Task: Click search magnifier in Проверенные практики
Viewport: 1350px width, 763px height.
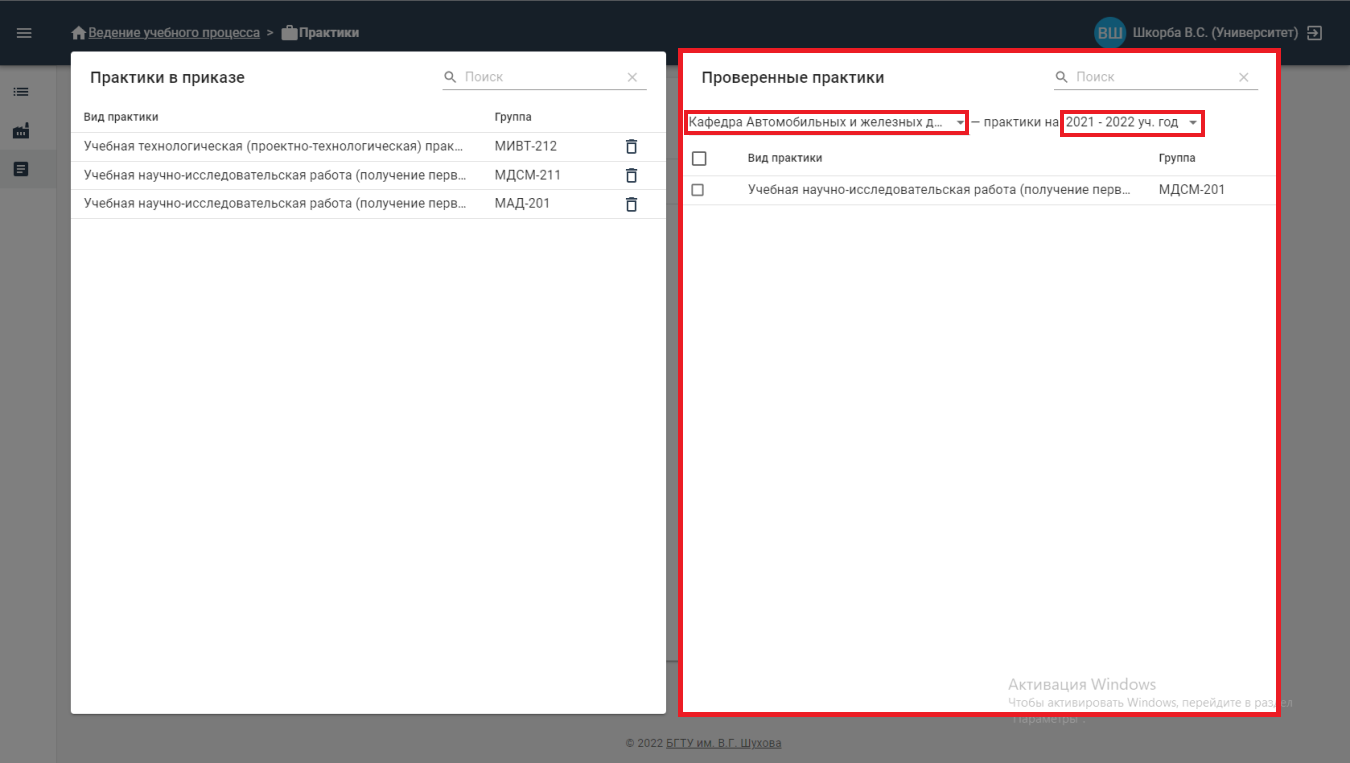Action: 1062,77
